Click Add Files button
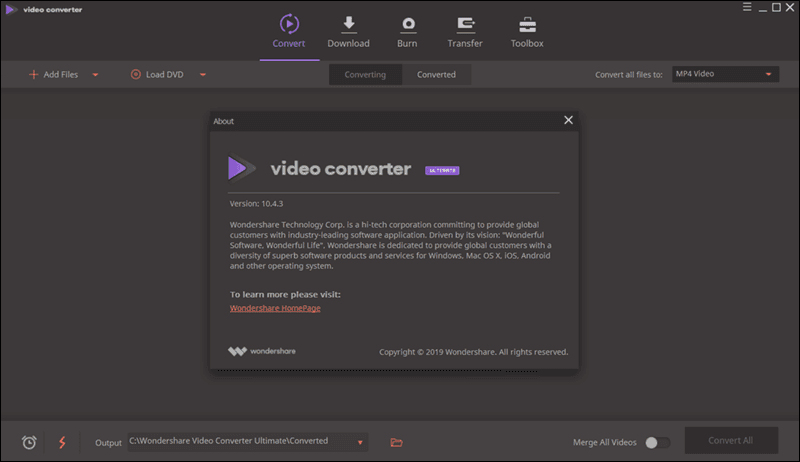 [x=54, y=74]
